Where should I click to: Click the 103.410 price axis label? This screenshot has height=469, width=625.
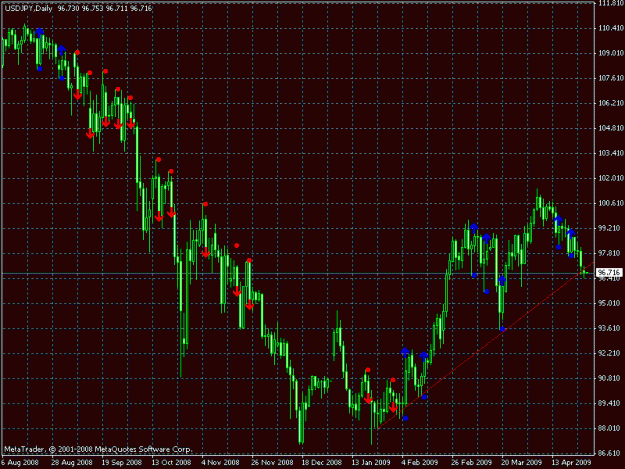coord(610,153)
